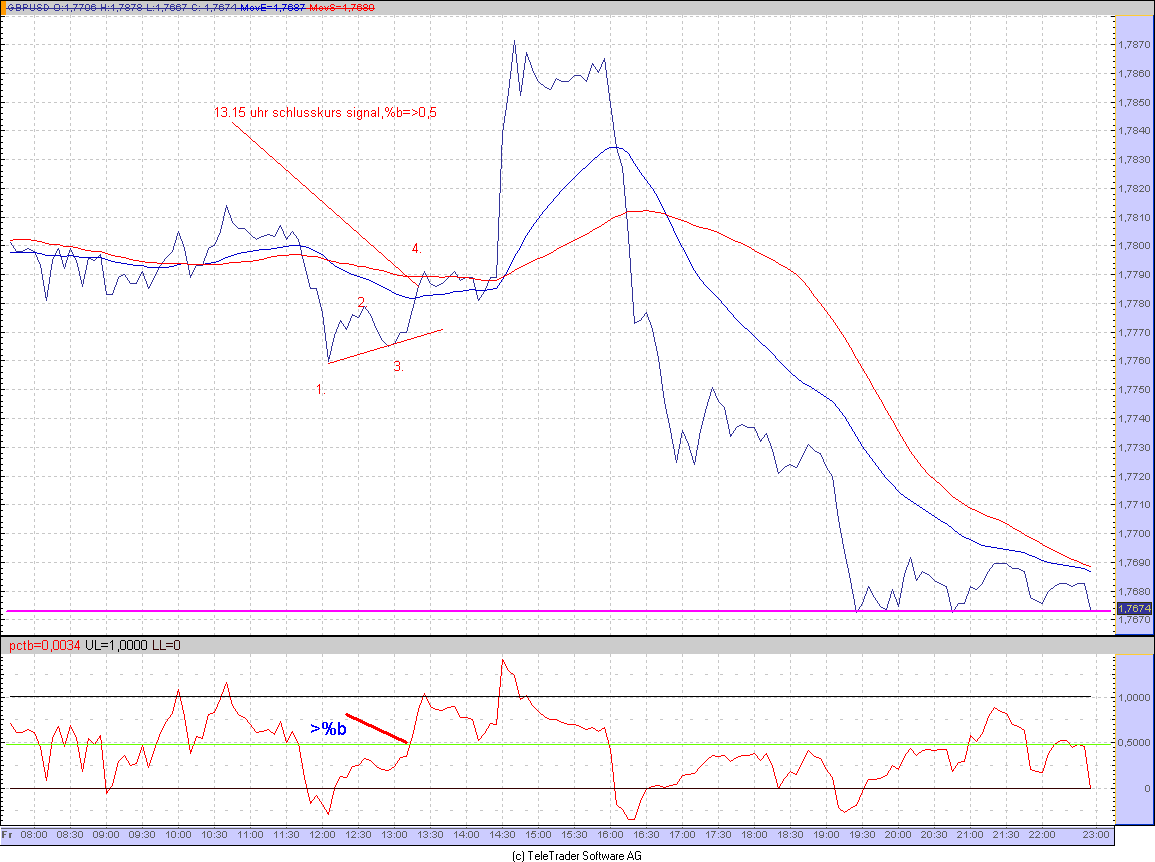The height and width of the screenshot is (862, 1155).
Task: Click the 1,7820 price axis label
Action: (x=1134, y=189)
